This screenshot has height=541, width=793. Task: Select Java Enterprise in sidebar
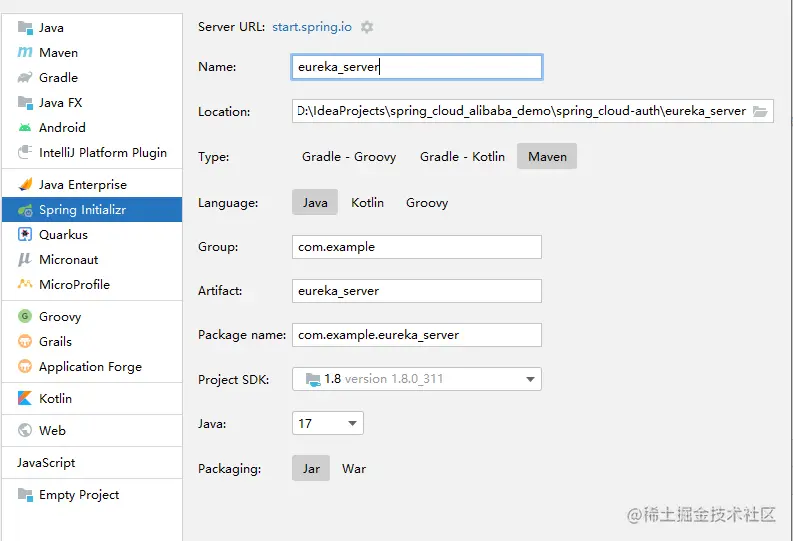(x=83, y=185)
